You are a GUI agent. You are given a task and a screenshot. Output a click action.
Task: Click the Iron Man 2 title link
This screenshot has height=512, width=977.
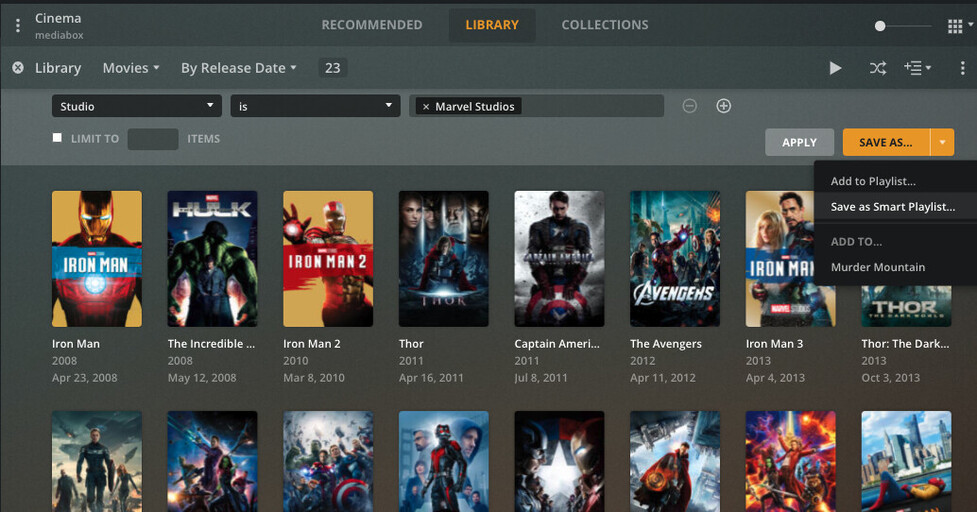click(312, 344)
